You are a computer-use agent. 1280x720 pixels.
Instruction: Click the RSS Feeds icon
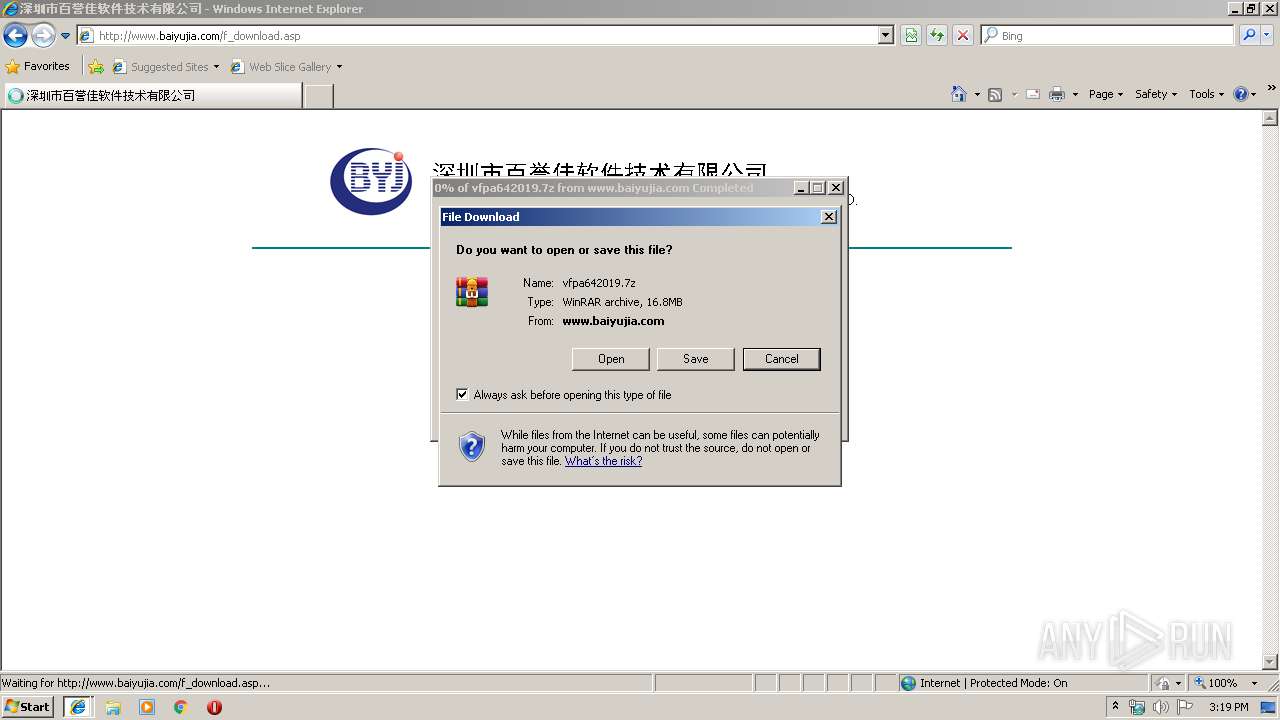[x=995, y=94]
